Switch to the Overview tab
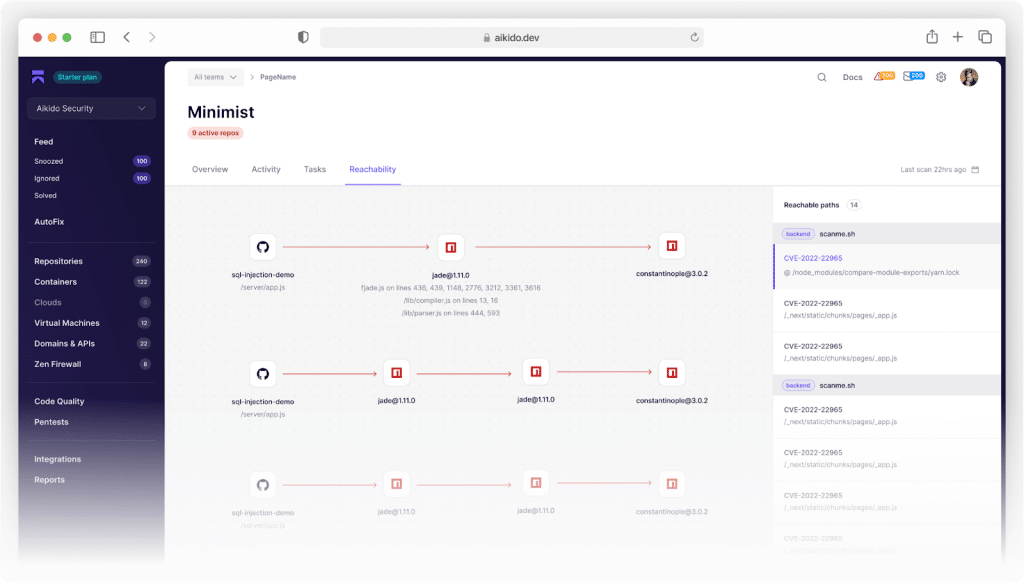 coord(210,169)
